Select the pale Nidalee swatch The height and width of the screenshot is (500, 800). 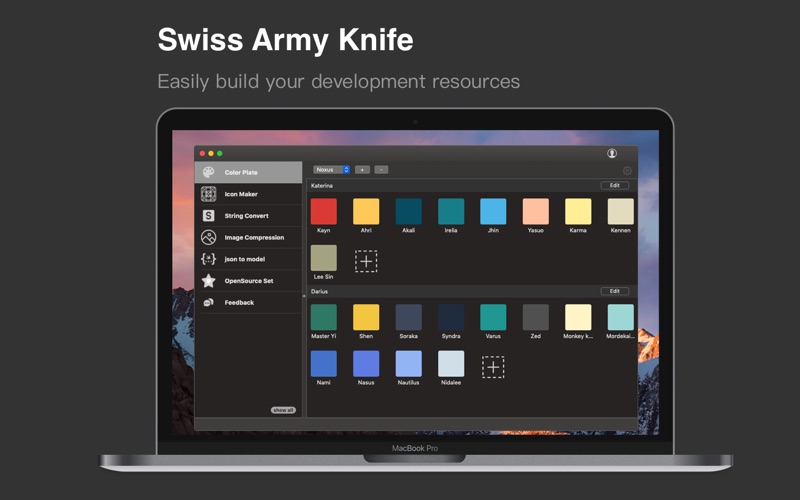tap(451, 363)
